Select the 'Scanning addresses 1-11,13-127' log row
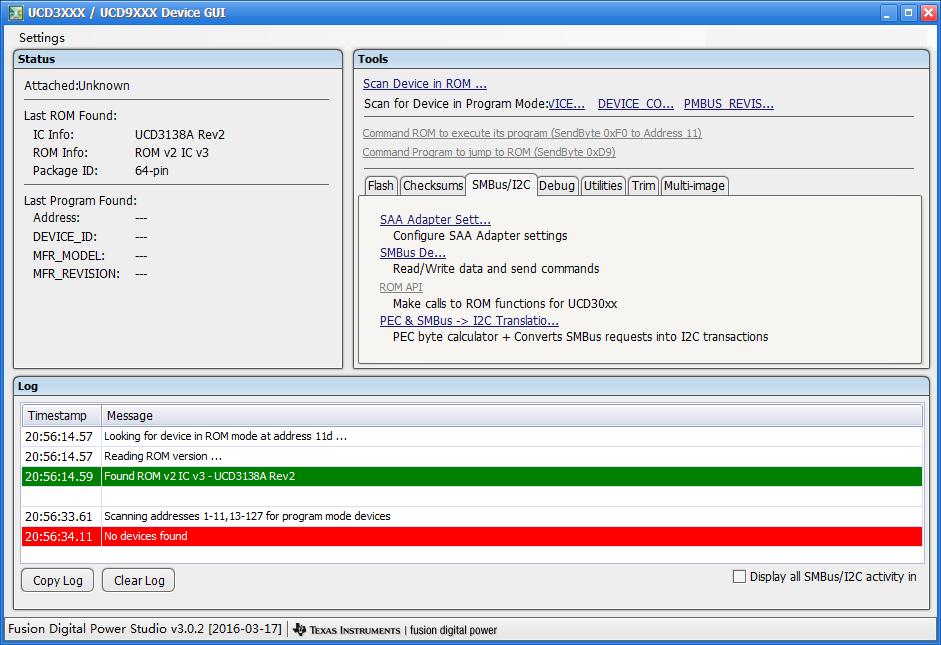The image size is (941, 645). point(472,516)
